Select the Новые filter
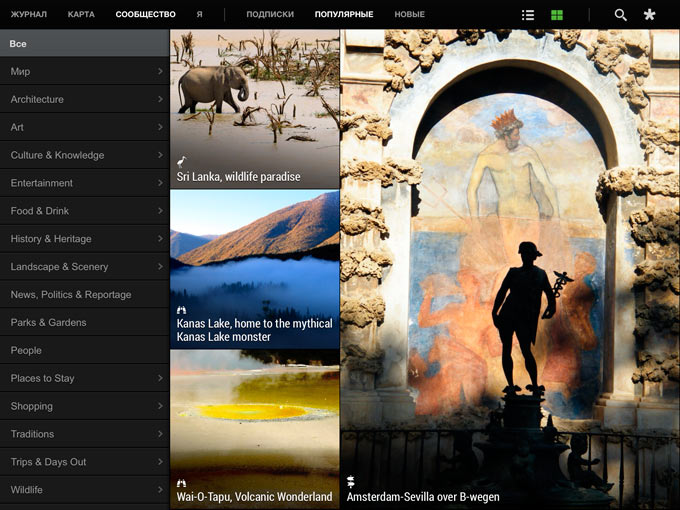Viewport: 680px width, 510px height. [409, 15]
